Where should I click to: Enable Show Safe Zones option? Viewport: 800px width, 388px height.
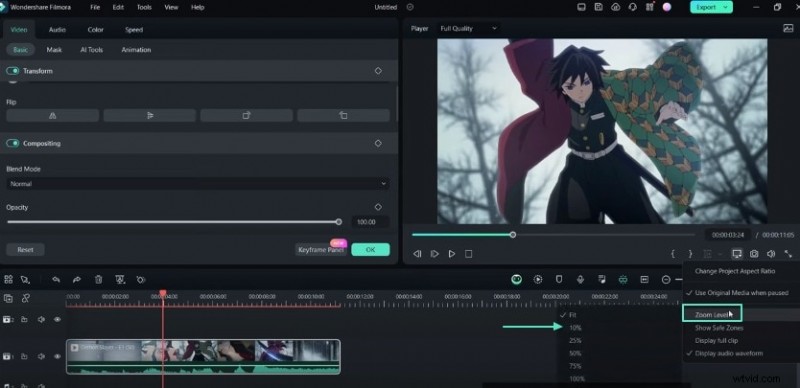719,328
